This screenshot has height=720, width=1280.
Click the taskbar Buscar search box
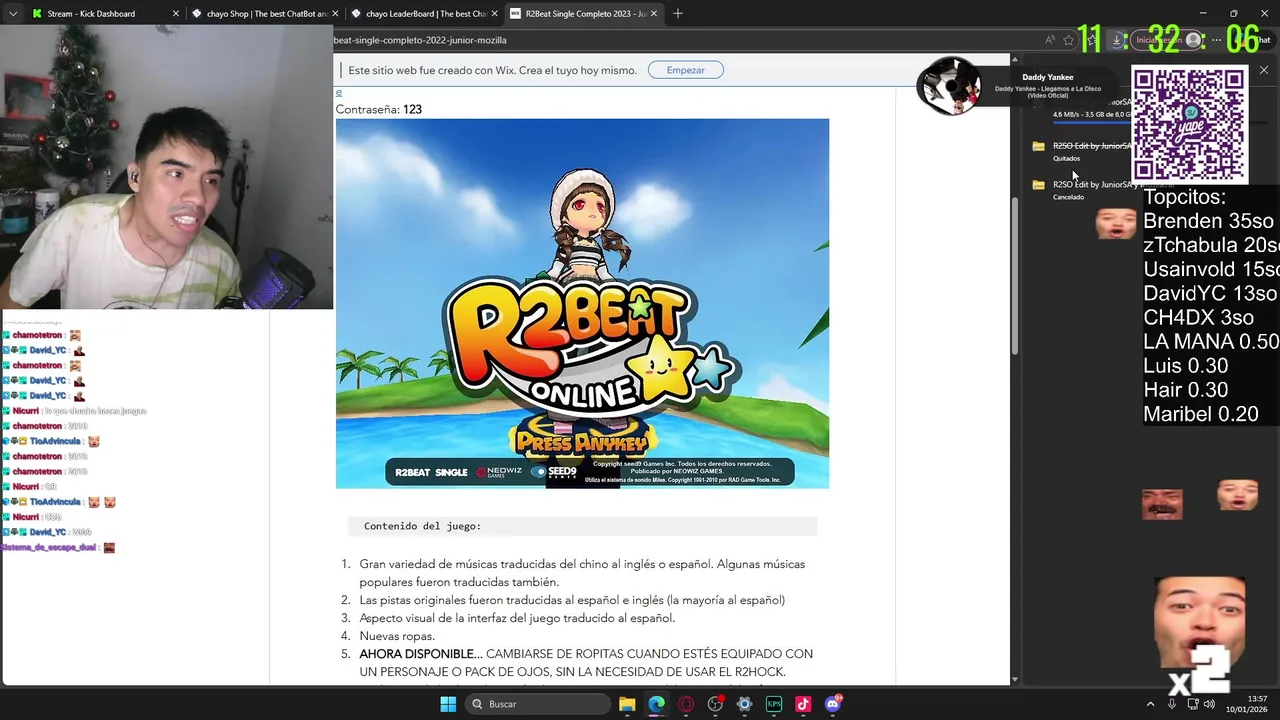[536, 704]
